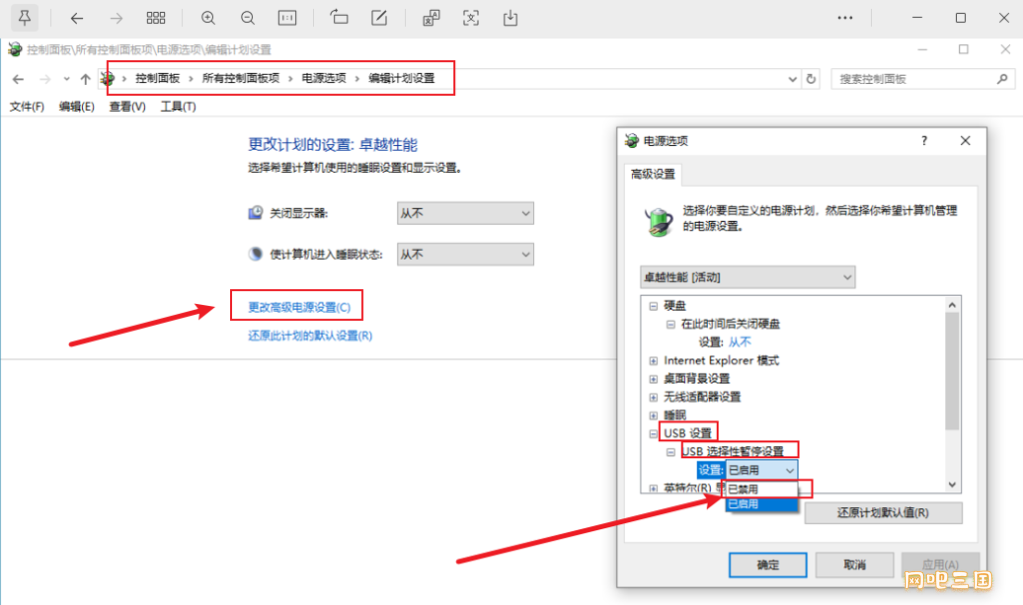1023x605 pixels.
Task: Open the 卓越性能 [活动] plan dropdown
Action: (x=748, y=276)
